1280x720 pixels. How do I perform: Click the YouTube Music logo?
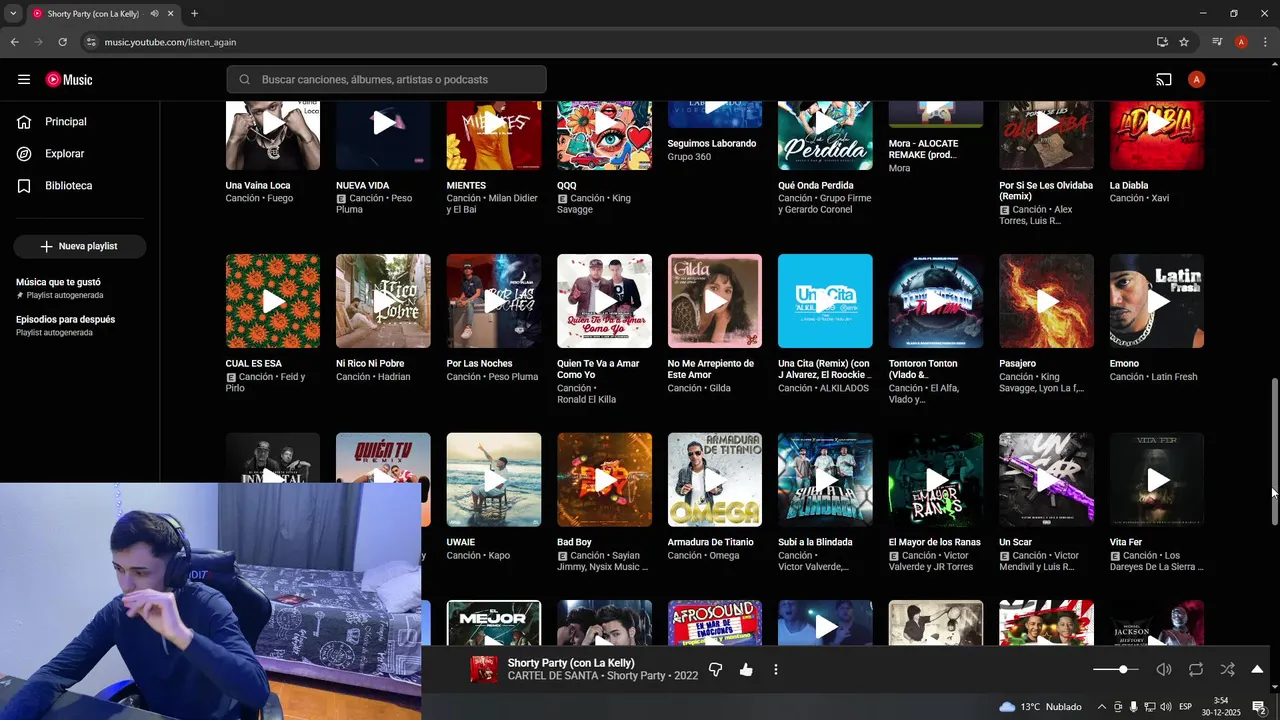pyautogui.click(x=69, y=80)
